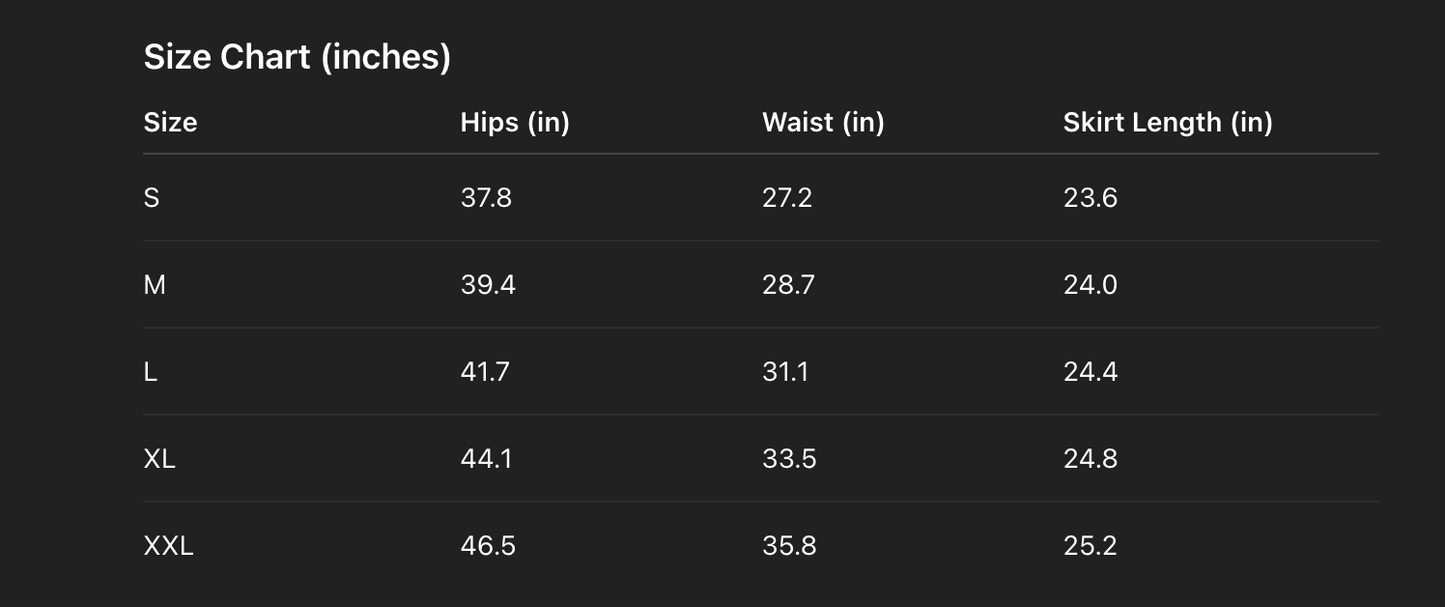
Task: Select the Hips (in) column header
Action: 514,122
